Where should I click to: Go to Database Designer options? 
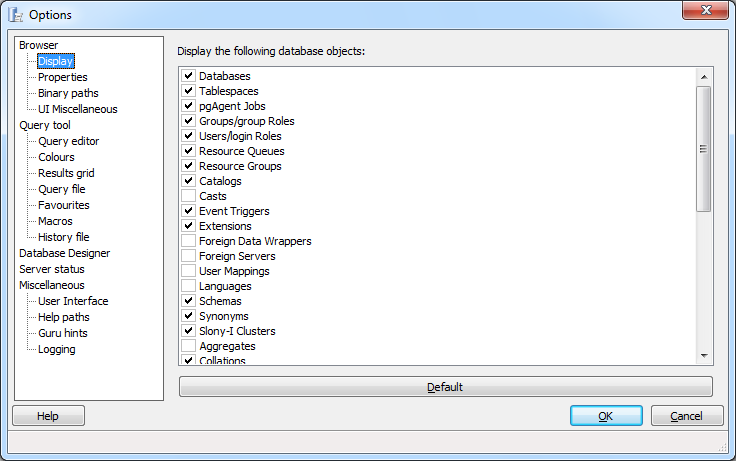pos(64,253)
